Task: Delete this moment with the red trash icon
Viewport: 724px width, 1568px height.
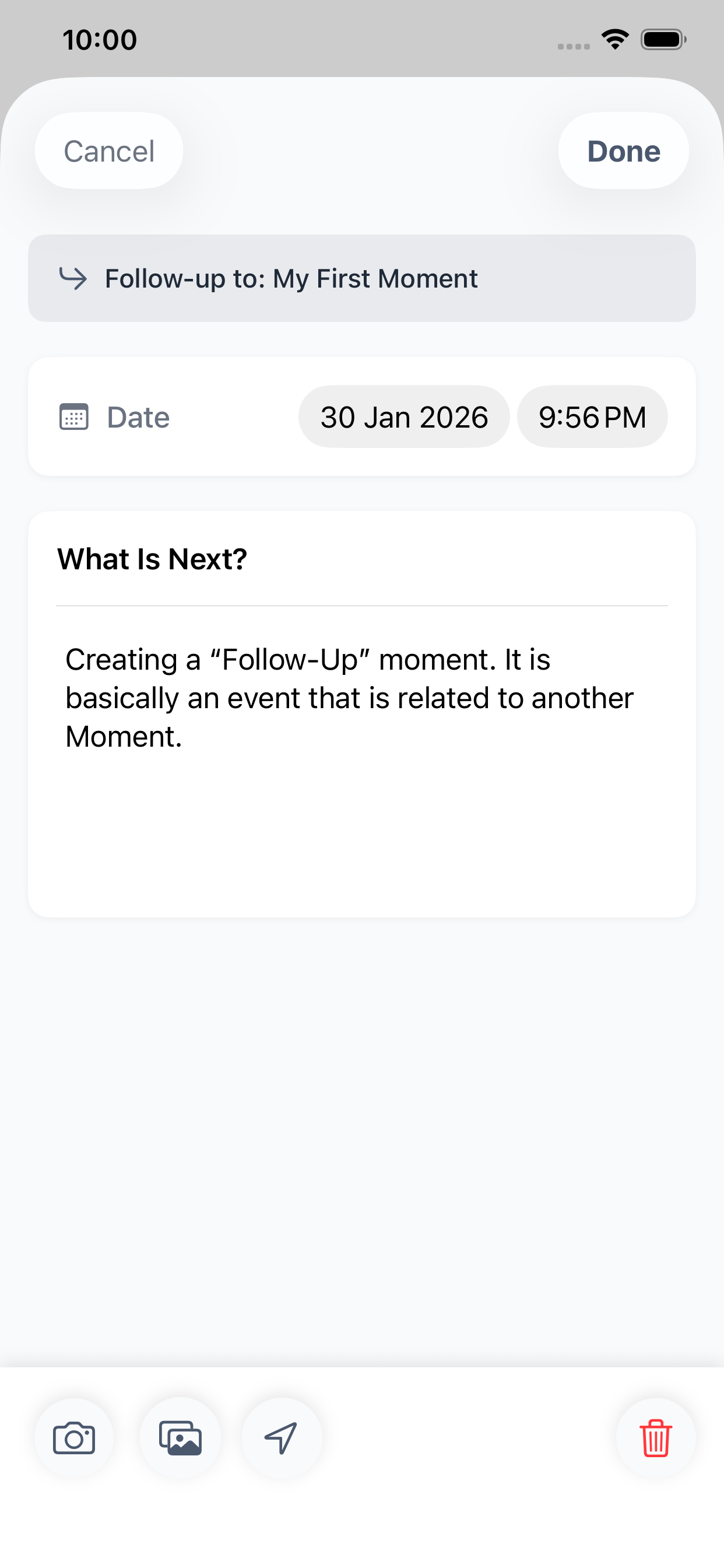Action: pyautogui.click(x=655, y=1438)
